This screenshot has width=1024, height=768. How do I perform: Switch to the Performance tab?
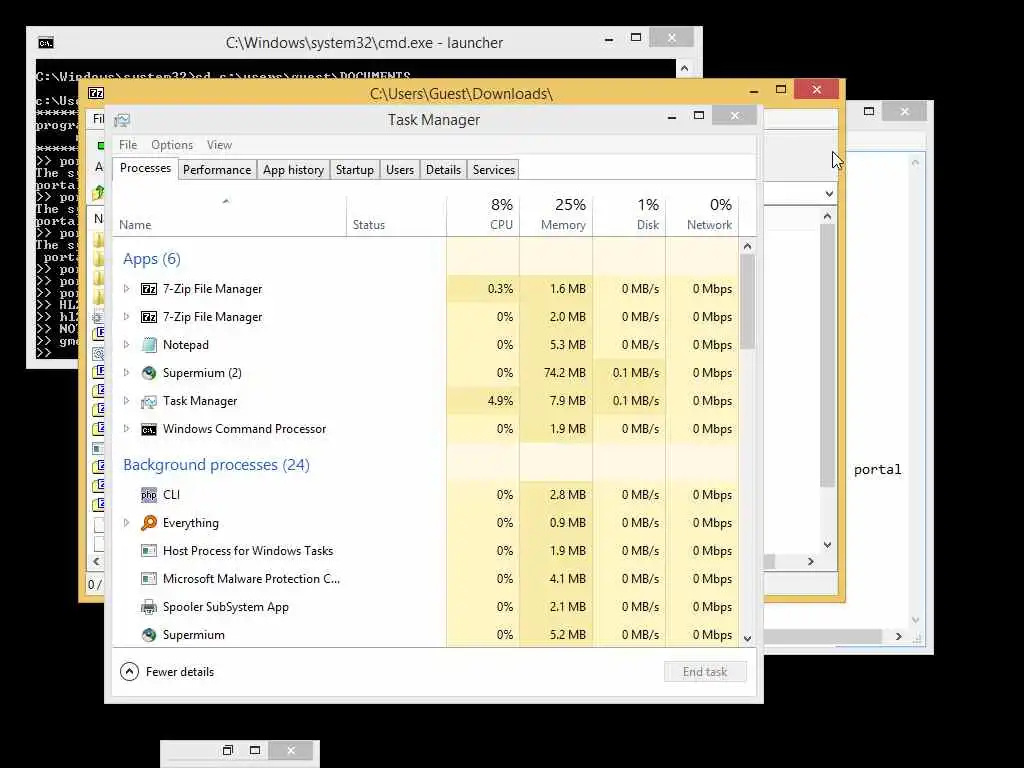pyautogui.click(x=217, y=170)
